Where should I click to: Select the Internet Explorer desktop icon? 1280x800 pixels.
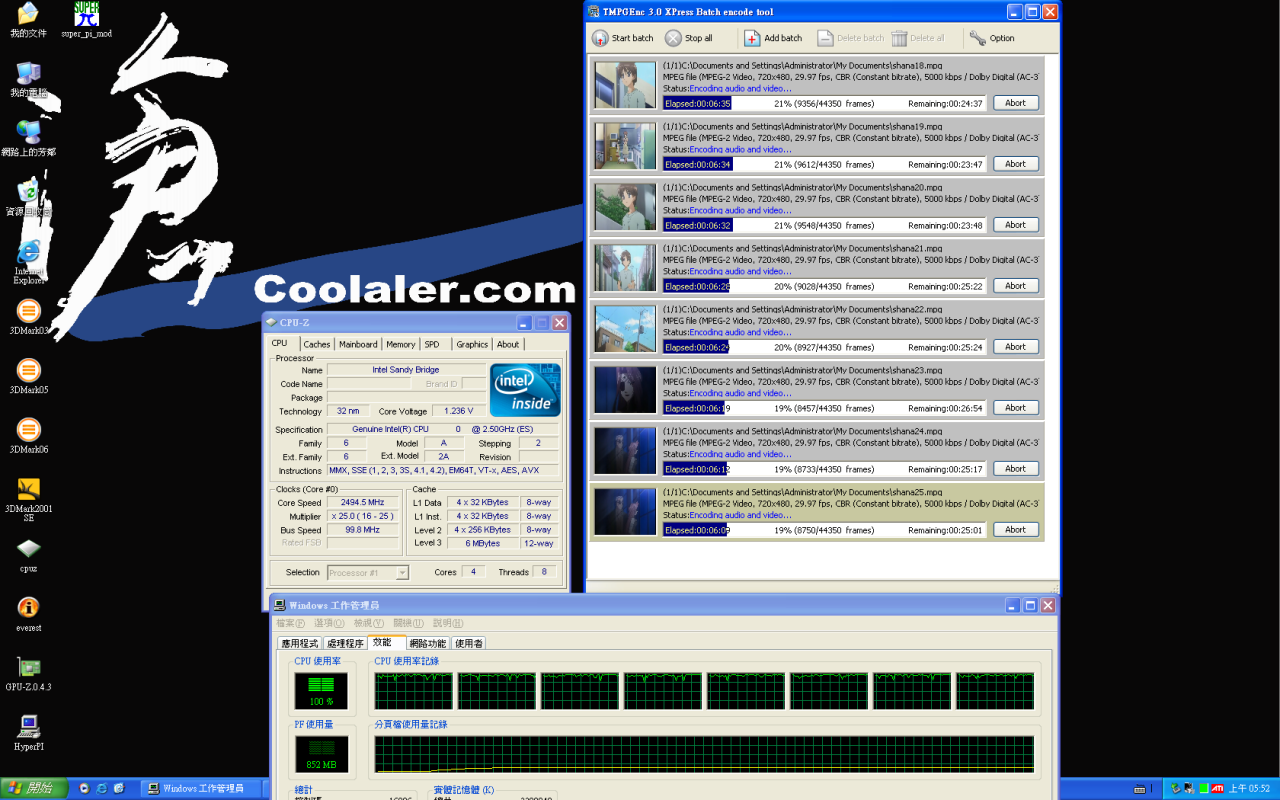[28, 262]
